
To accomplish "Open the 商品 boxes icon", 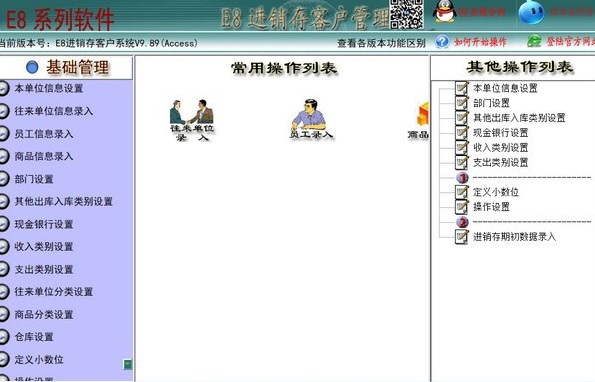I will 419,120.
